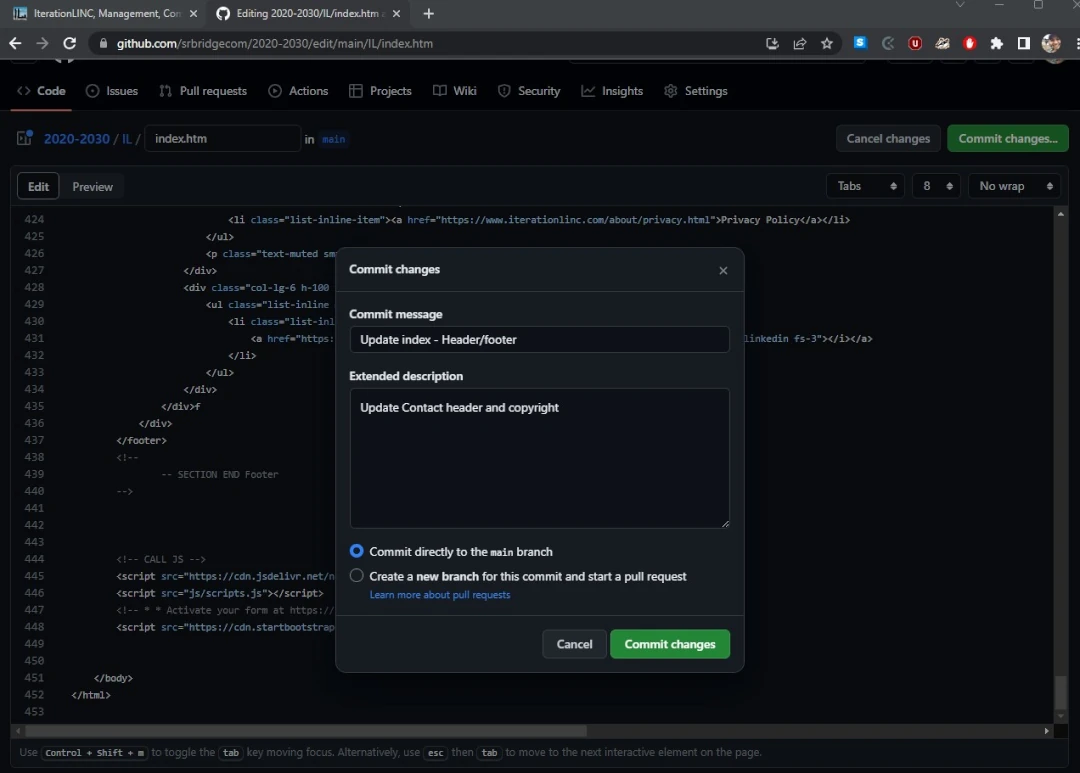Click the Commit message input field
This screenshot has height=773, width=1080.
pyautogui.click(x=539, y=340)
